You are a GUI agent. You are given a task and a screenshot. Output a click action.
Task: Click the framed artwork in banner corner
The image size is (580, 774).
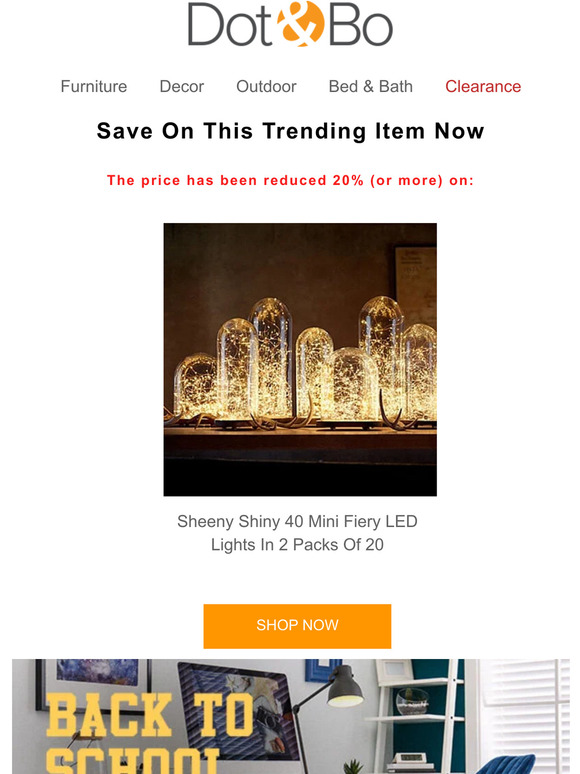pyautogui.click(x=94, y=684)
